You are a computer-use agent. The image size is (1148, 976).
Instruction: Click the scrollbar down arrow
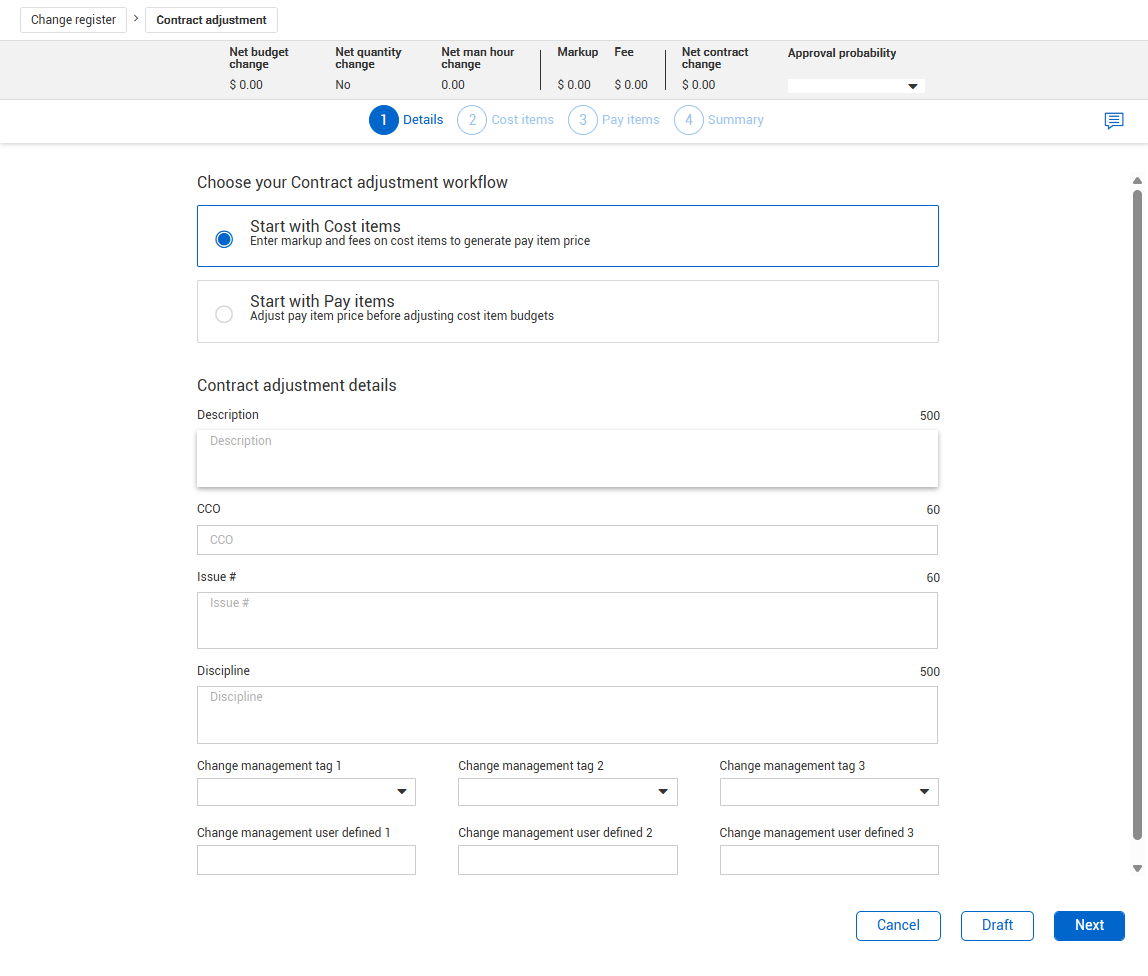click(1137, 869)
